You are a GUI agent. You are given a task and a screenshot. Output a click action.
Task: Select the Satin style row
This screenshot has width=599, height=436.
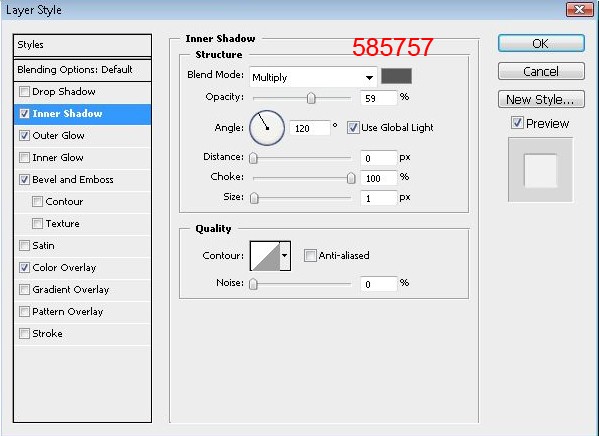pos(82,245)
